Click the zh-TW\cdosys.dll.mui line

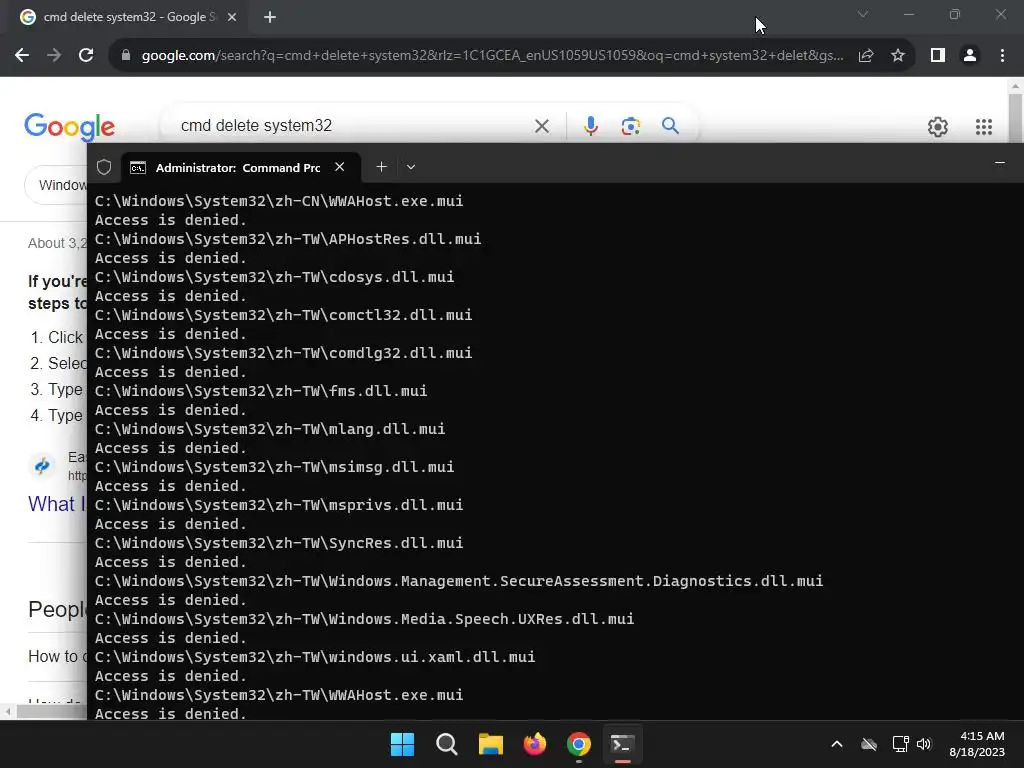(x=274, y=277)
